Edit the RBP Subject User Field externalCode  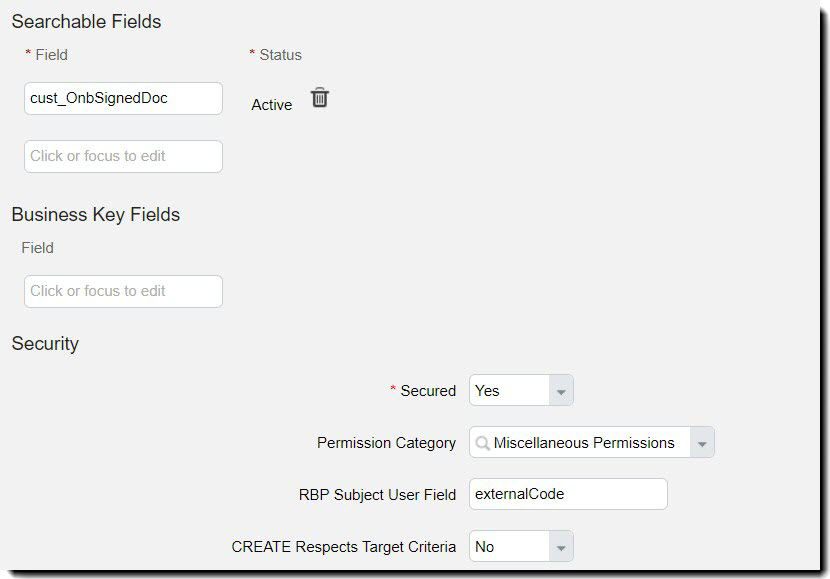click(568, 494)
